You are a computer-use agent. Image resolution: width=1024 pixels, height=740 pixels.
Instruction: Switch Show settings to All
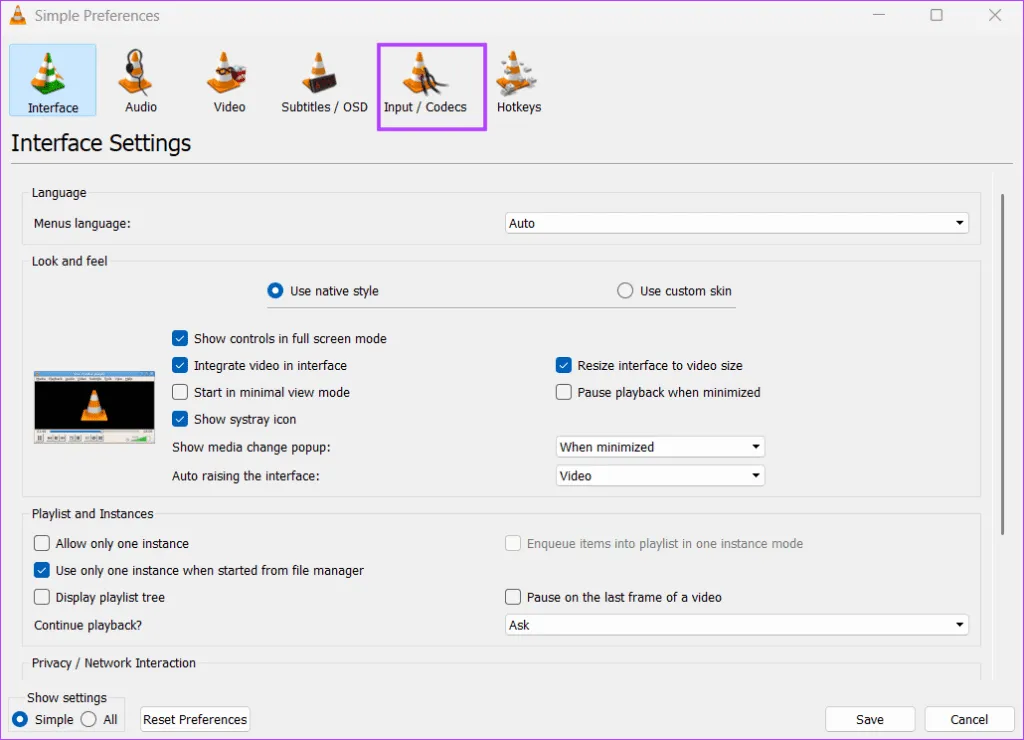click(89, 719)
